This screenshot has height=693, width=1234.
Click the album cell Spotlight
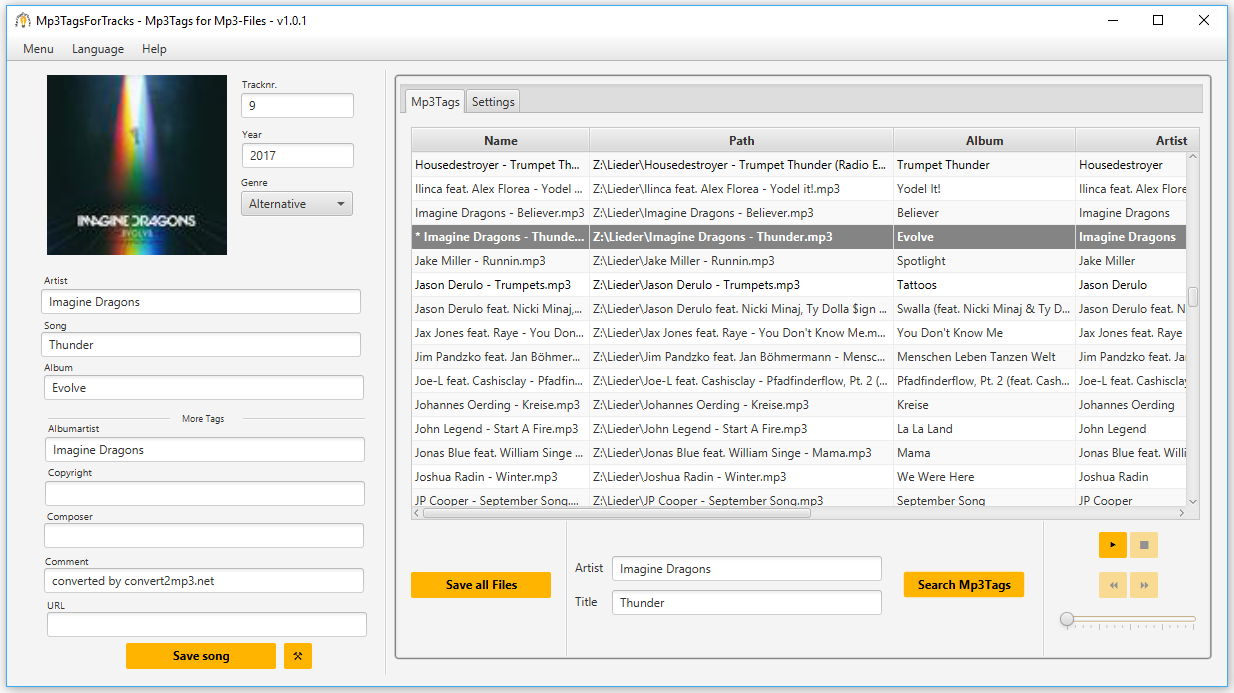985,261
